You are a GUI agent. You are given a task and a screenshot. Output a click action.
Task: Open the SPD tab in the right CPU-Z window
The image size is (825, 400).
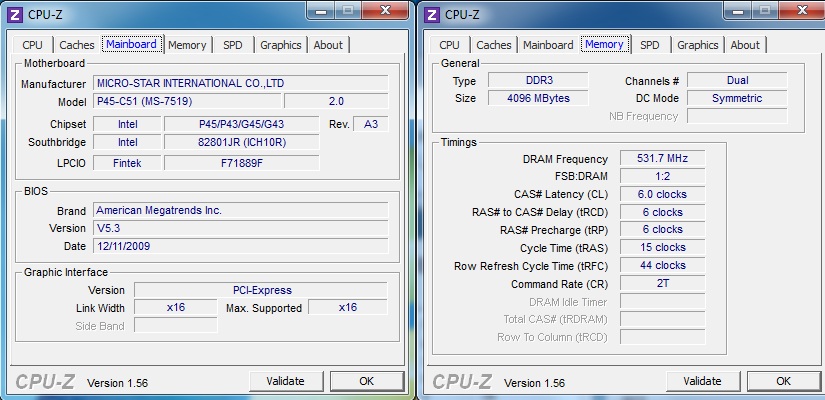point(650,45)
